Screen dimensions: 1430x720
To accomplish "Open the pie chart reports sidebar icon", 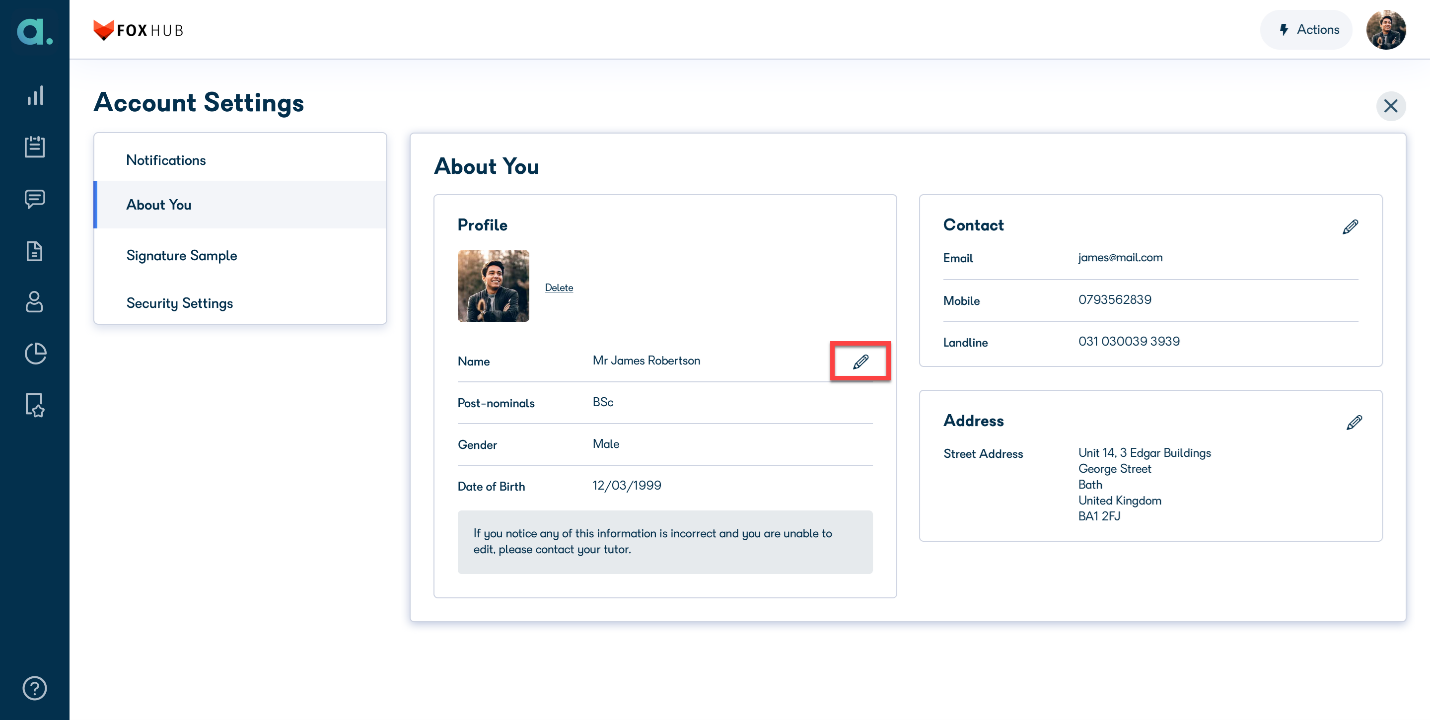I will (35, 353).
